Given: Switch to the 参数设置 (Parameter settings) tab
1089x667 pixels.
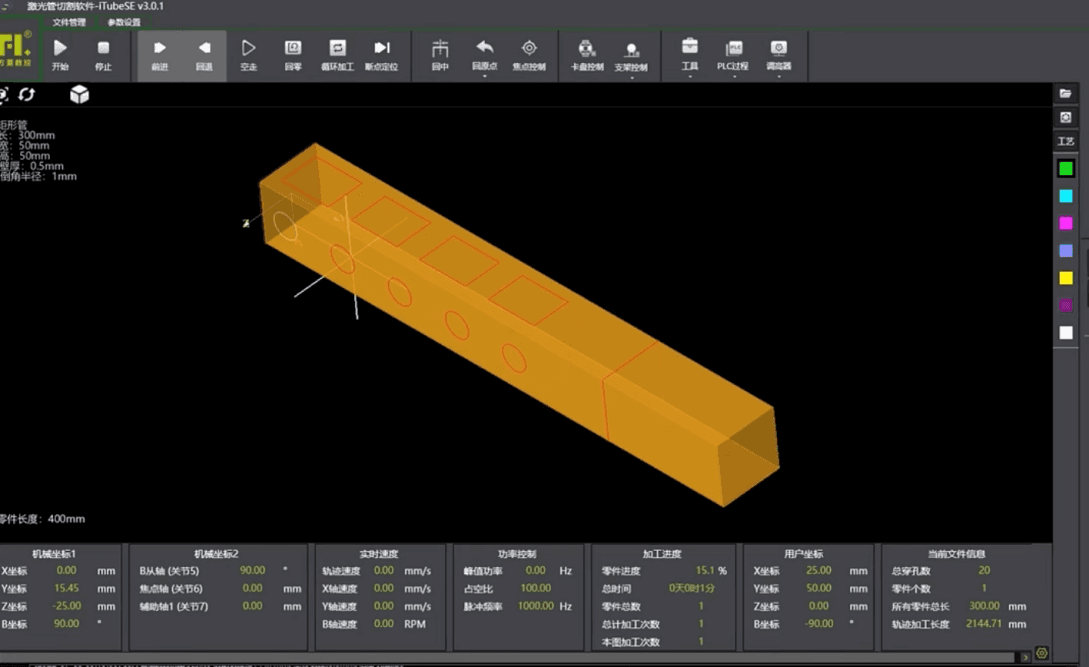Looking at the screenshot, I should point(124,22).
